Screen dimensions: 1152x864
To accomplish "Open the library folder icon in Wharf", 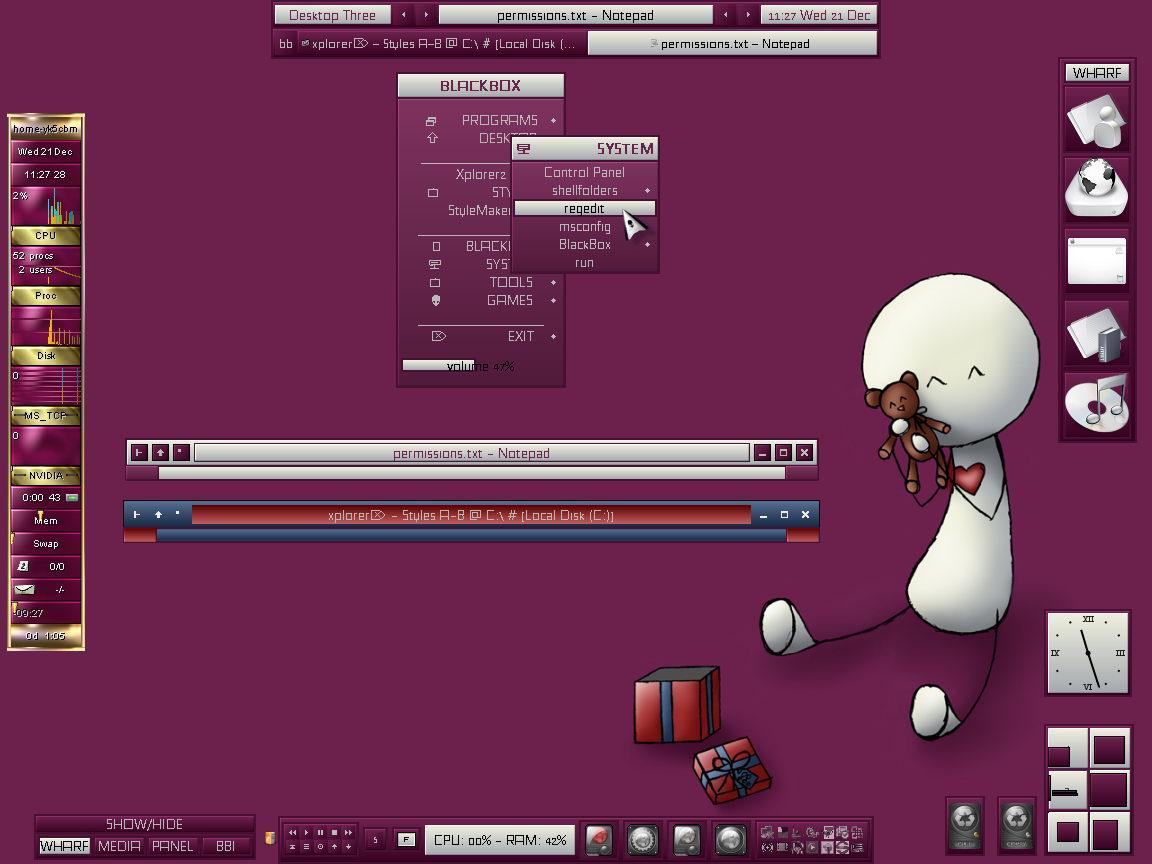I will [x=1097, y=333].
